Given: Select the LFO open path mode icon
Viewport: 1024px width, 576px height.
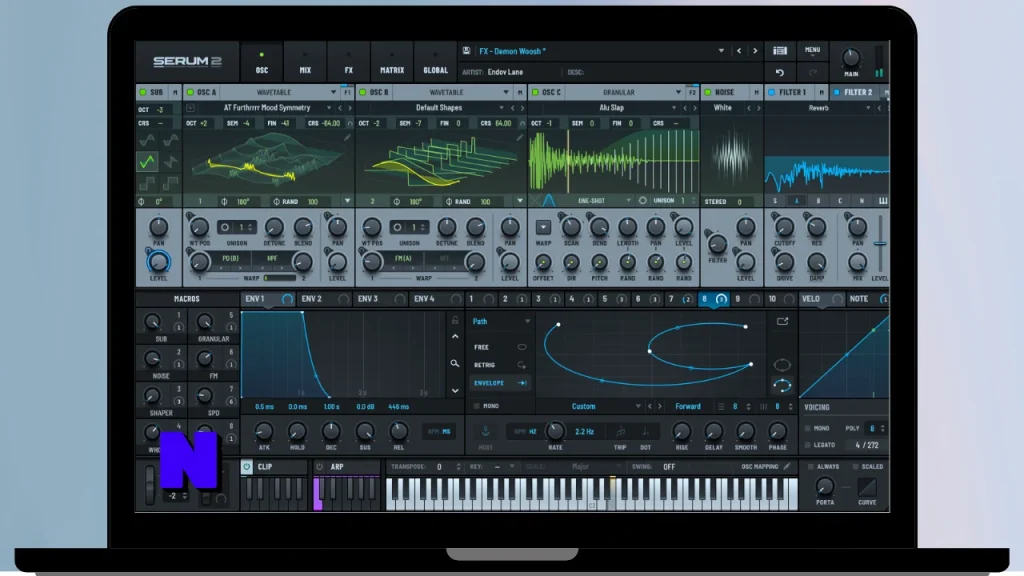Looking at the screenshot, I should click(x=782, y=385).
